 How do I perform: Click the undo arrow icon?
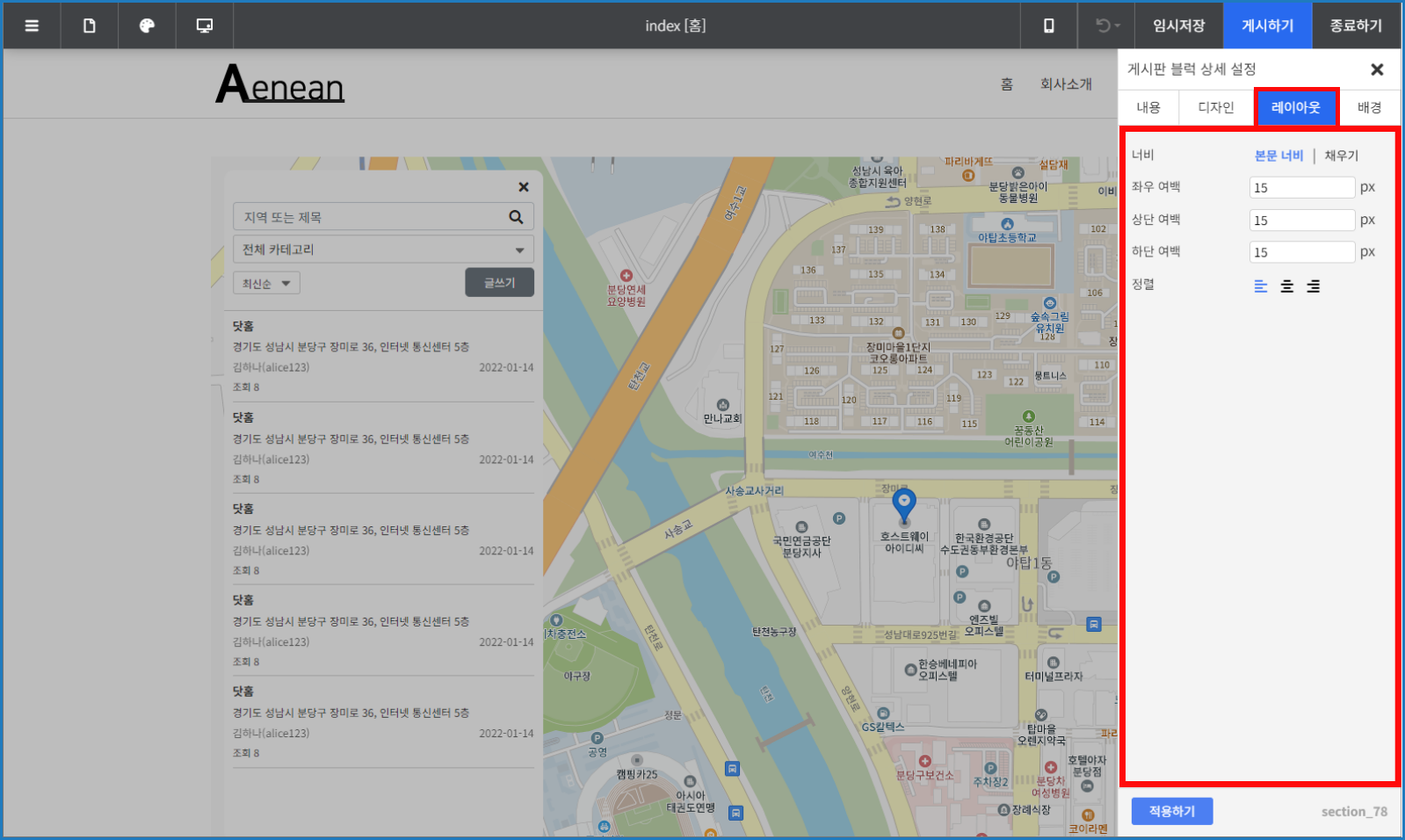pos(1105,25)
